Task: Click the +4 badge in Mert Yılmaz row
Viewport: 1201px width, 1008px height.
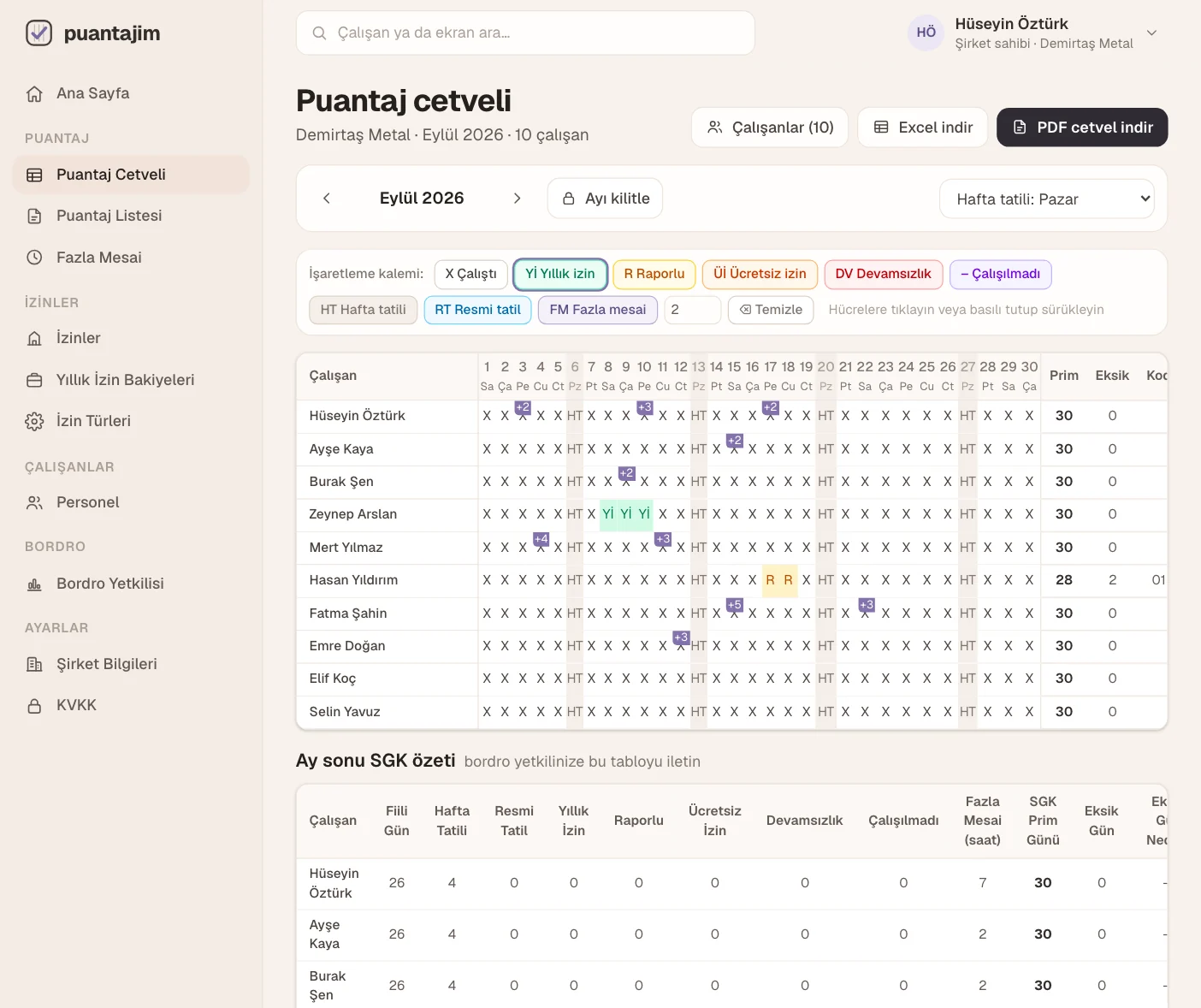Action: [541, 539]
